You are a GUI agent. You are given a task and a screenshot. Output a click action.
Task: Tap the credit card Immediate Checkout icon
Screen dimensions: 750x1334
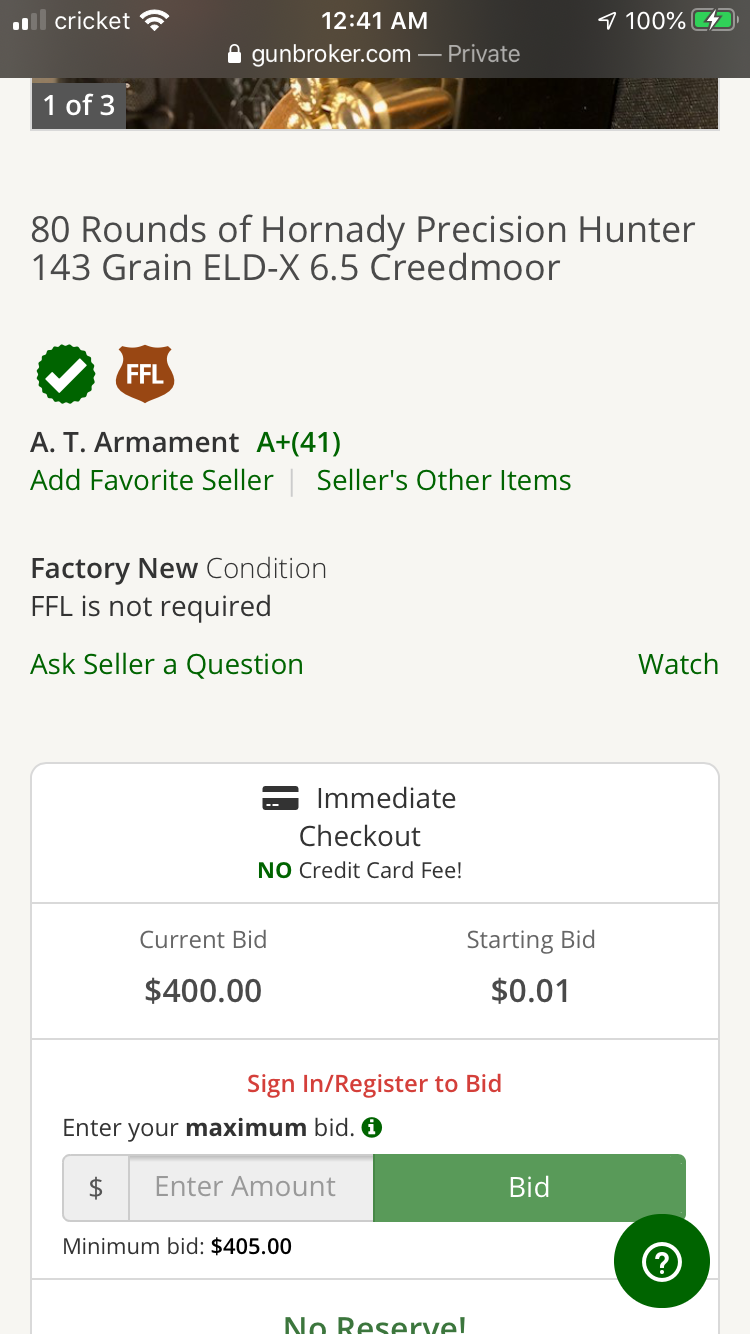tap(280, 799)
